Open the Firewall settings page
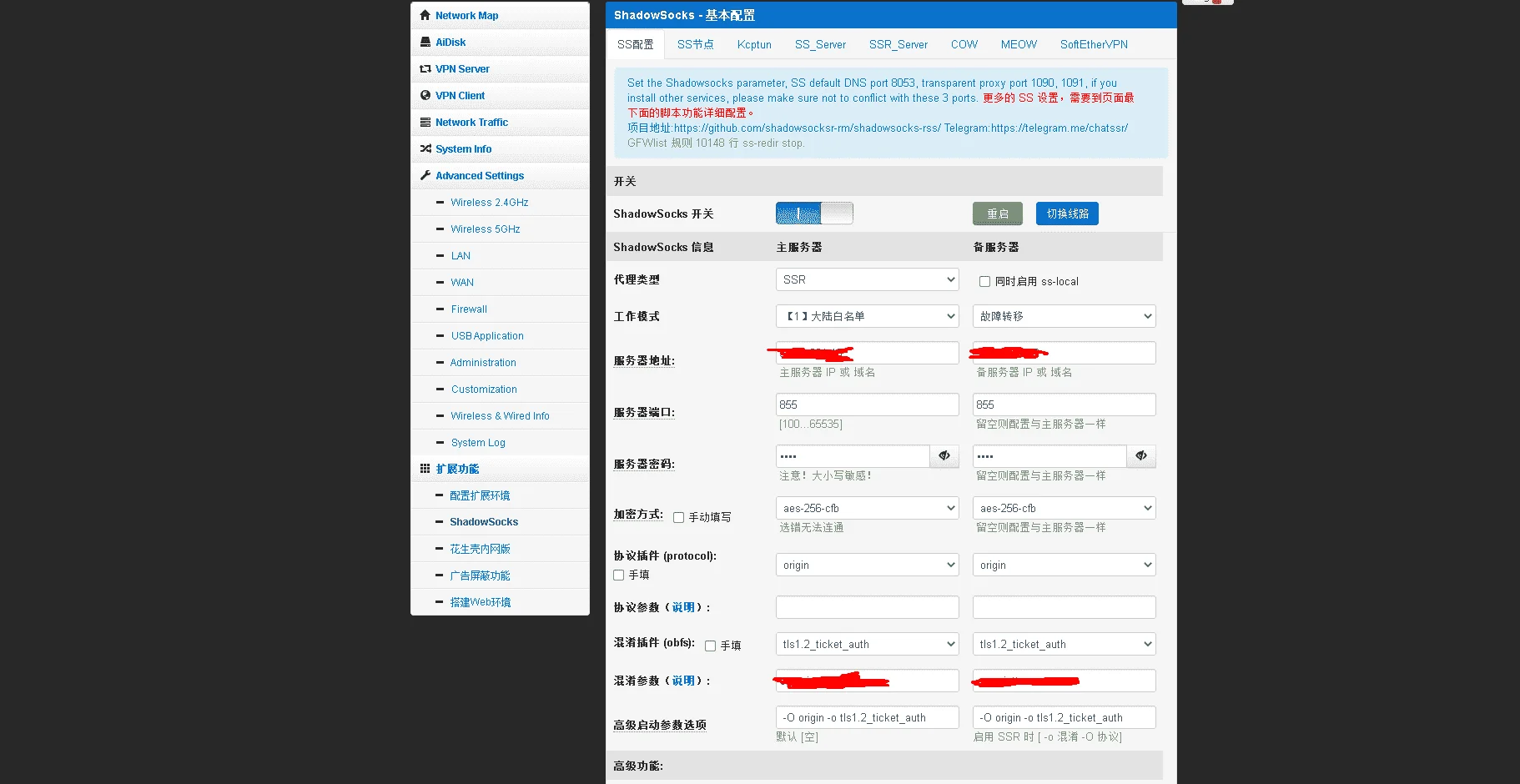The image size is (1520, 784). [469, 309]
